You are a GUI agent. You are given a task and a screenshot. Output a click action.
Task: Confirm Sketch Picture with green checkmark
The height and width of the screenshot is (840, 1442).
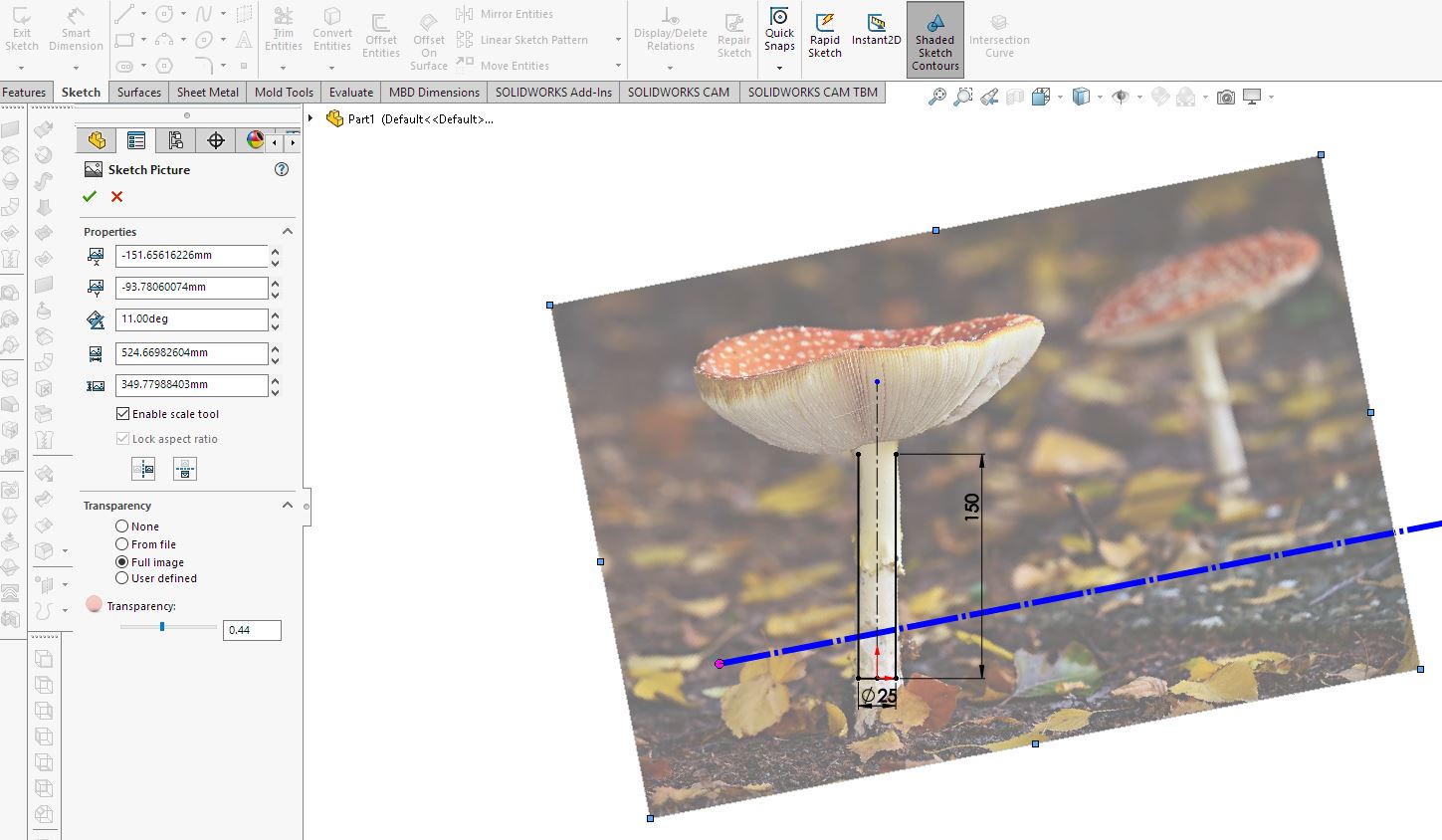(x=90, y=196)
